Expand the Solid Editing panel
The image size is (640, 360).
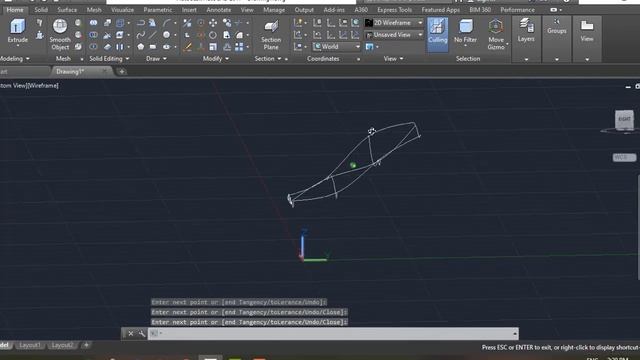tap(109, 59)
